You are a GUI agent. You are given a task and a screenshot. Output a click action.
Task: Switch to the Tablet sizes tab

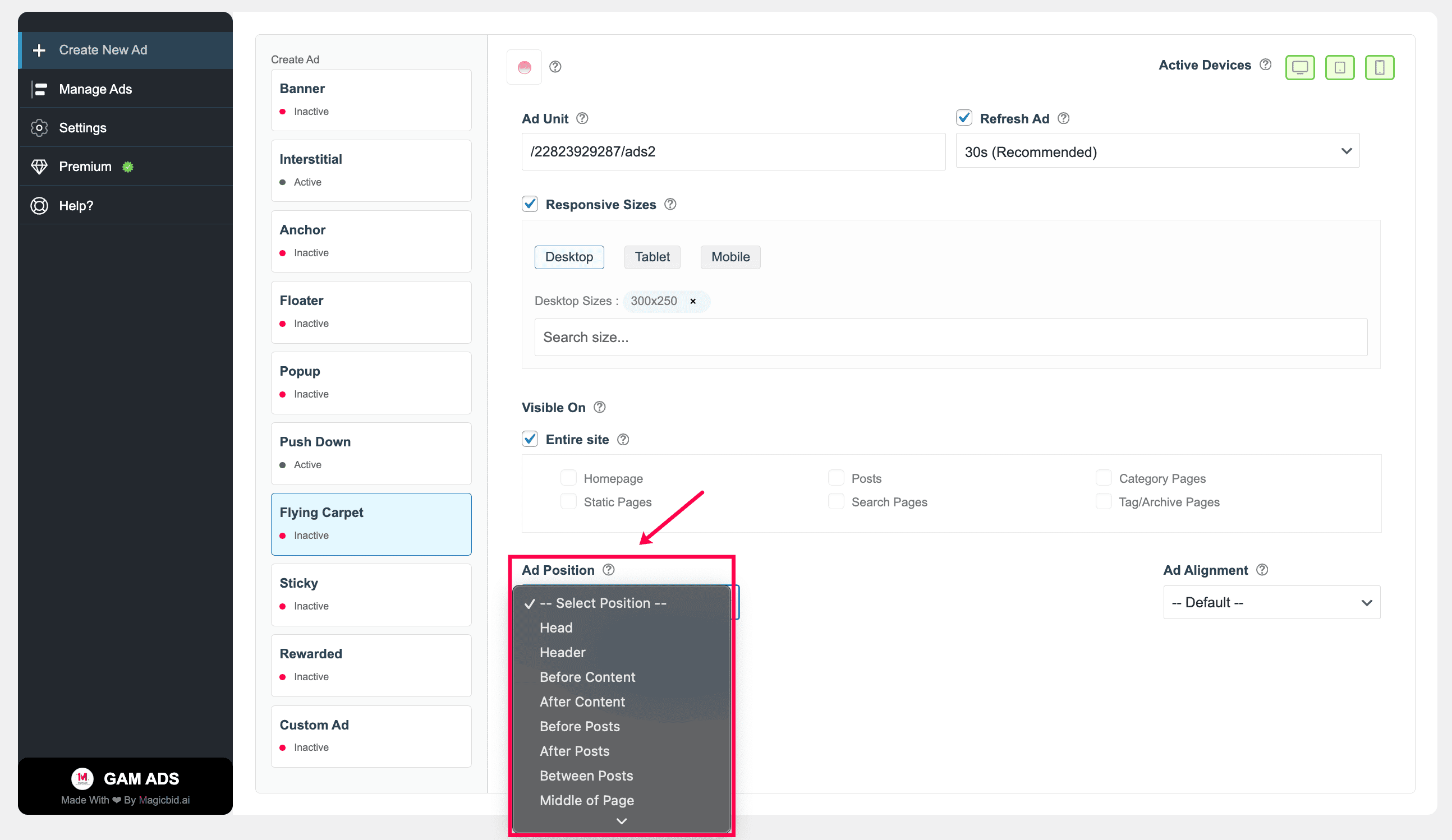[x=652, y=257]
